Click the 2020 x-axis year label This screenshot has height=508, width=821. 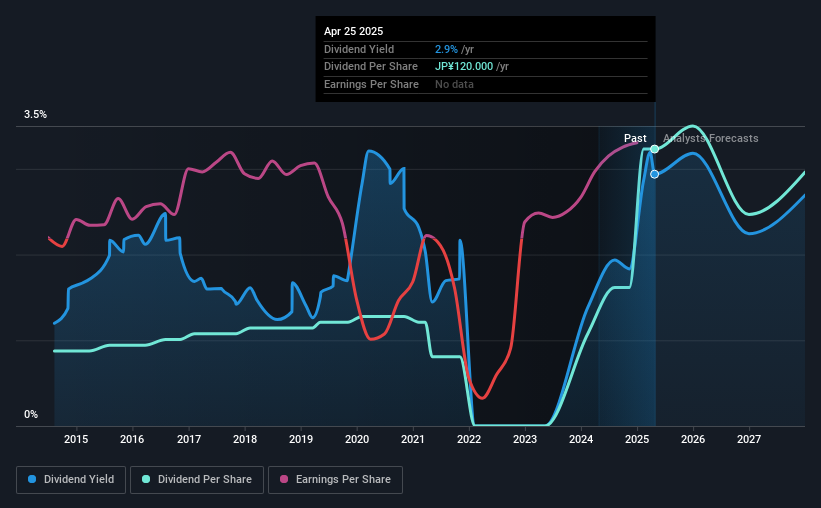[x=357, y=439]
